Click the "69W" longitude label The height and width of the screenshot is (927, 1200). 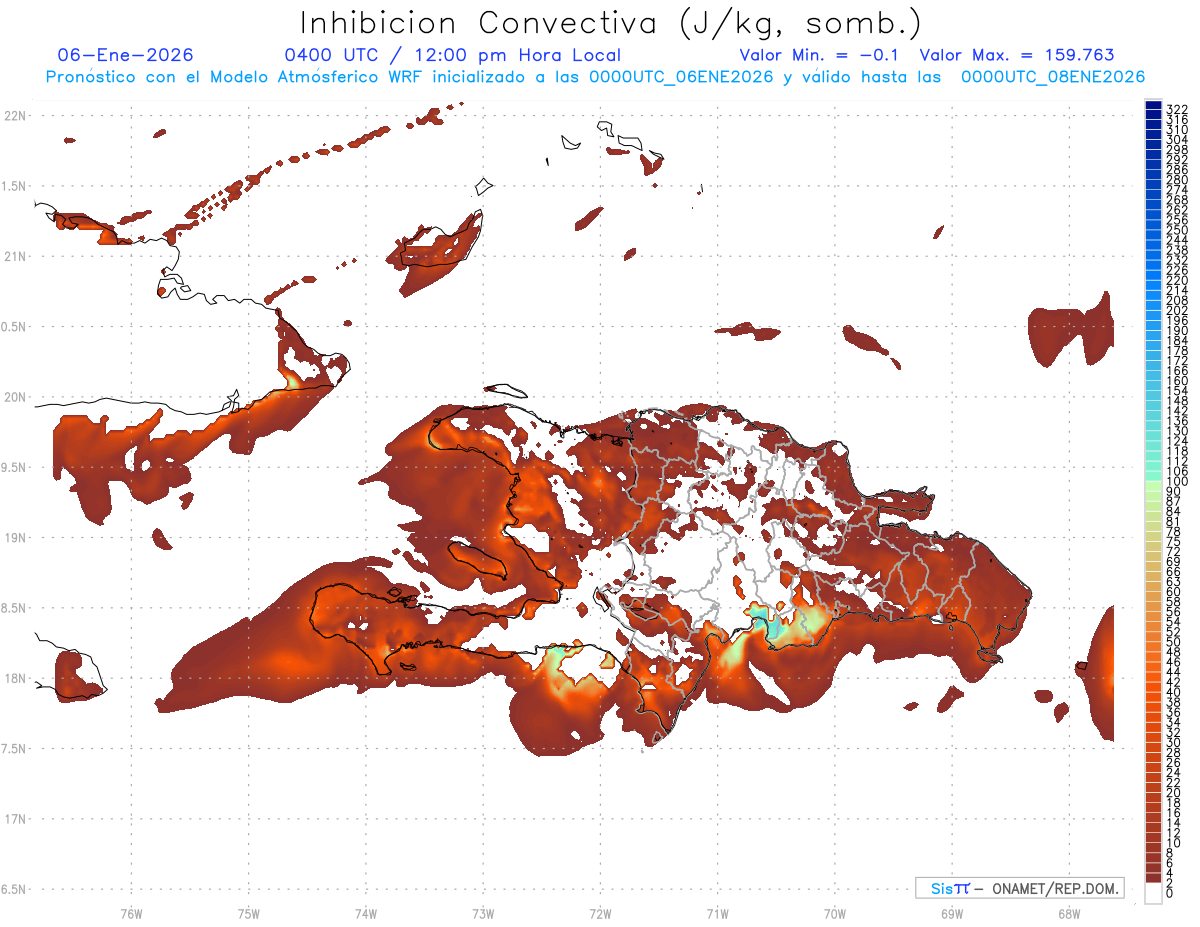click(951, 913)
